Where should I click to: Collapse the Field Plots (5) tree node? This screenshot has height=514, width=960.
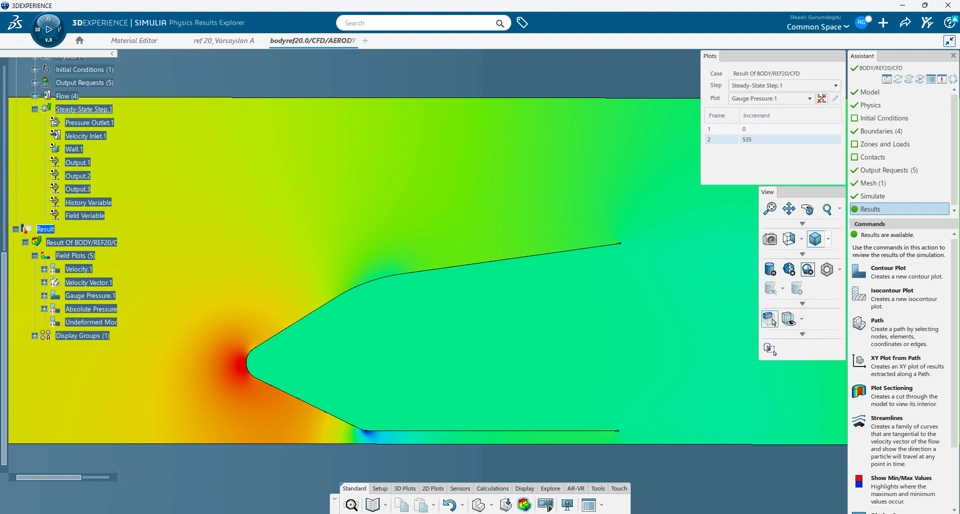pyautogui.click(x=35, y=256)
